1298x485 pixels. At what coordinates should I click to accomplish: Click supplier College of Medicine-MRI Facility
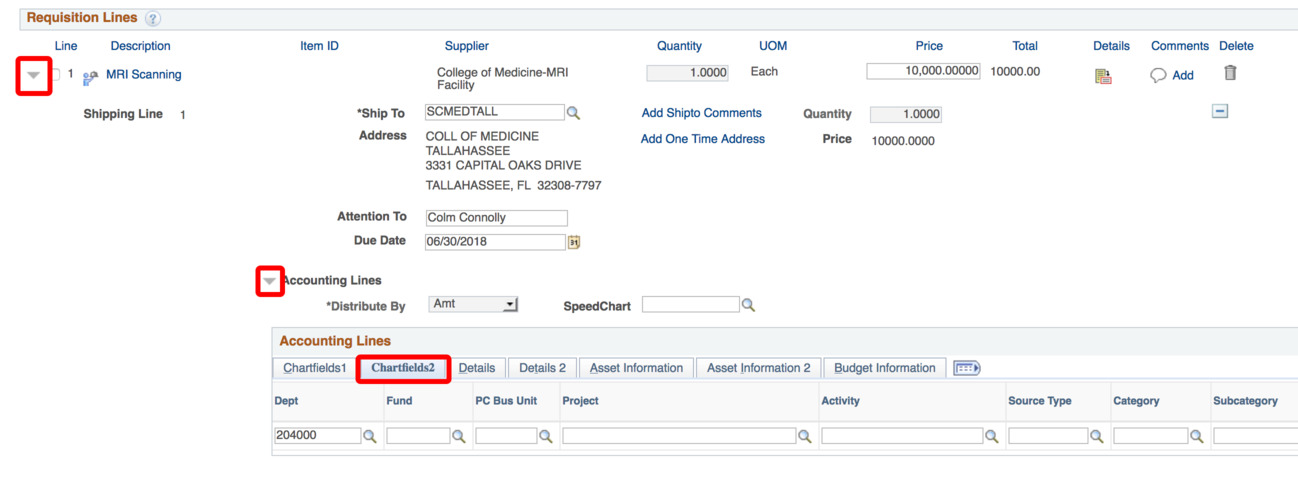[x=502, y=79]
